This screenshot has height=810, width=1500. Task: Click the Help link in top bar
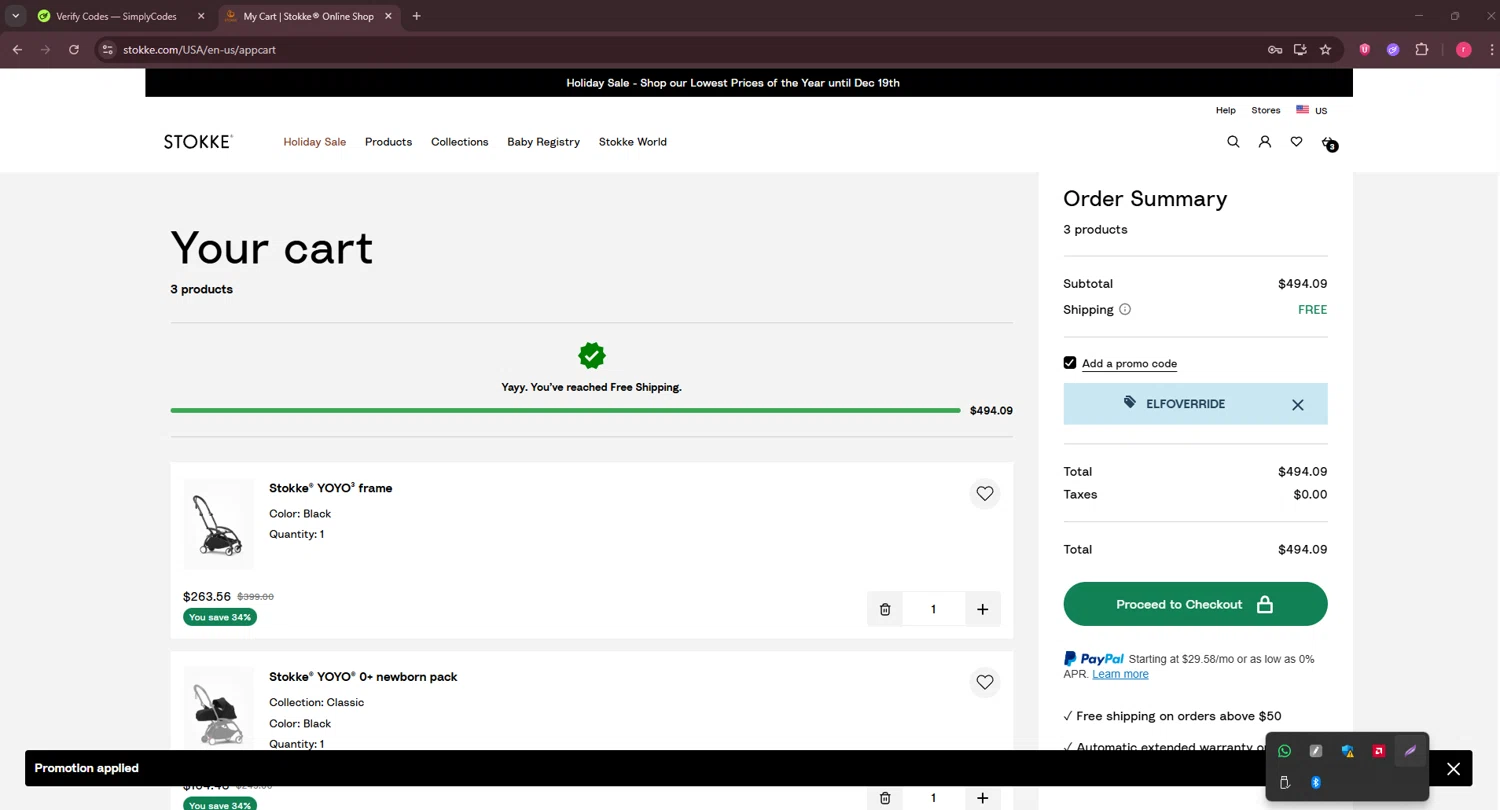pos(1225,111)
